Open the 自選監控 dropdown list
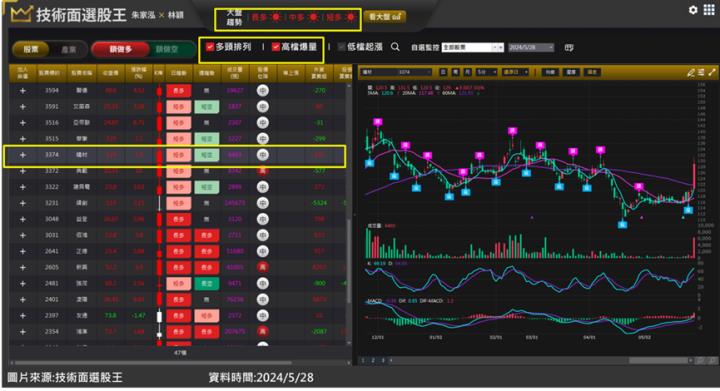Screen dimensions: 720x391 coord(472,47)
